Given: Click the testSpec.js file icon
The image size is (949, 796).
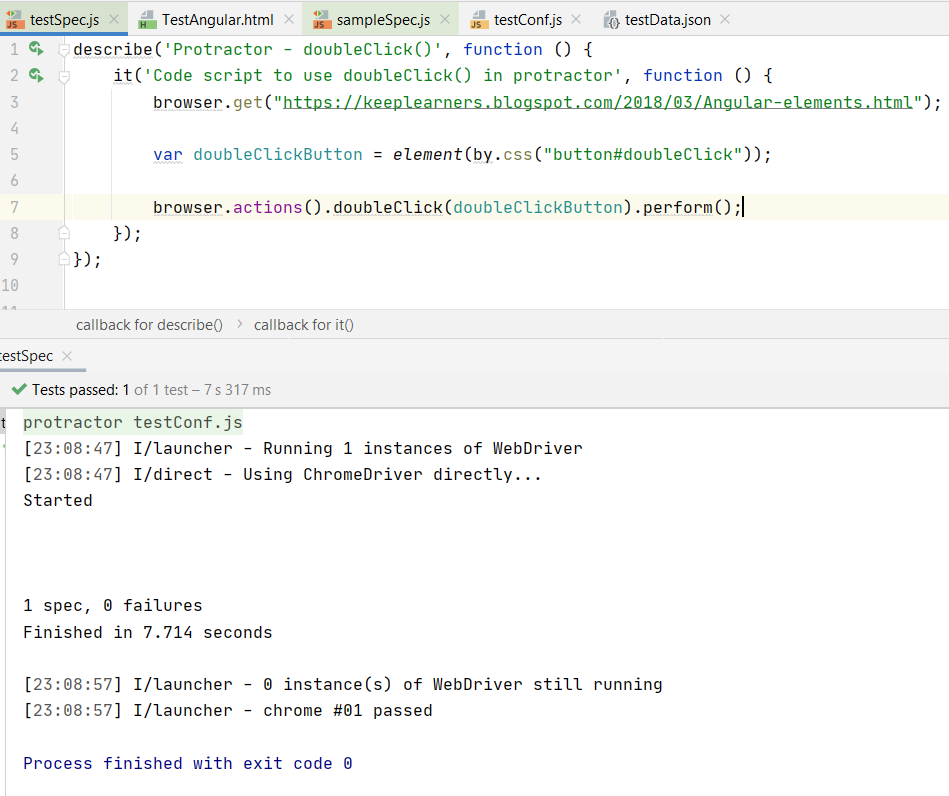Looking at the screenshot, I should [x=13, y=19].
